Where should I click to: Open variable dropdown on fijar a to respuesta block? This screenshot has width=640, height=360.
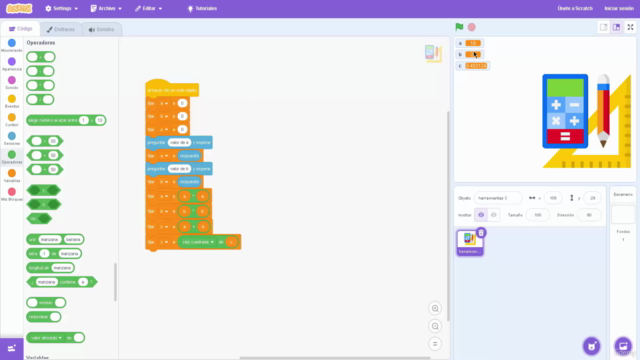(x=164, y=156)
